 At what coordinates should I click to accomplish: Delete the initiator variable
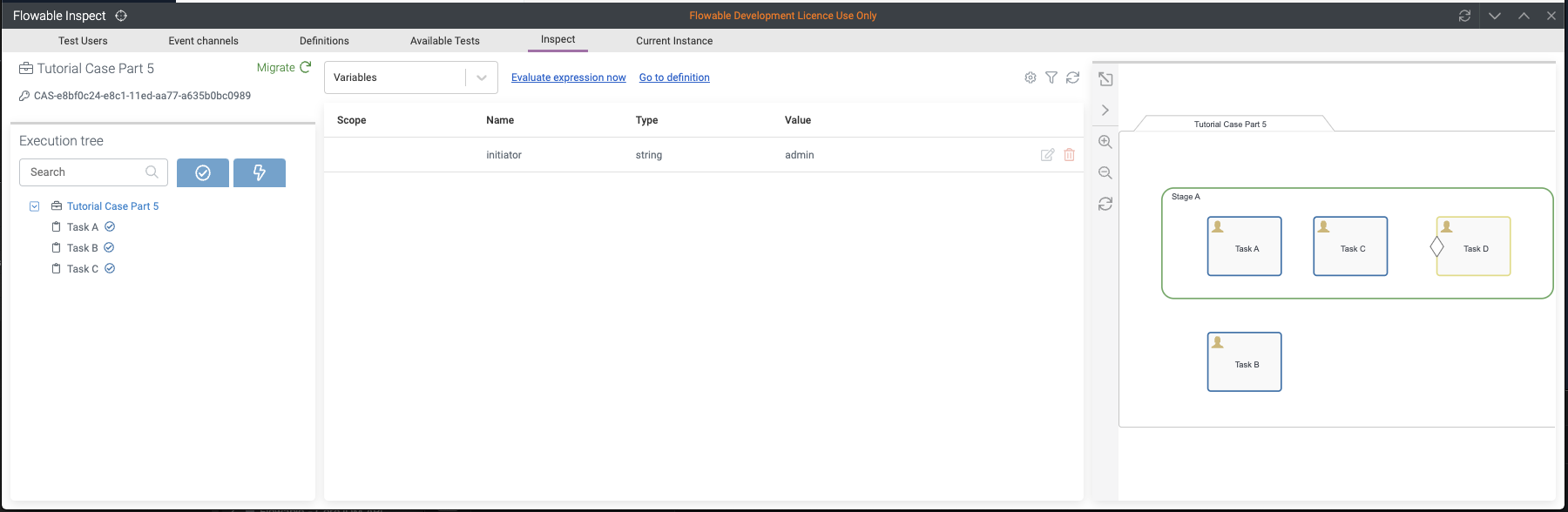click(x=1069, y=155)
